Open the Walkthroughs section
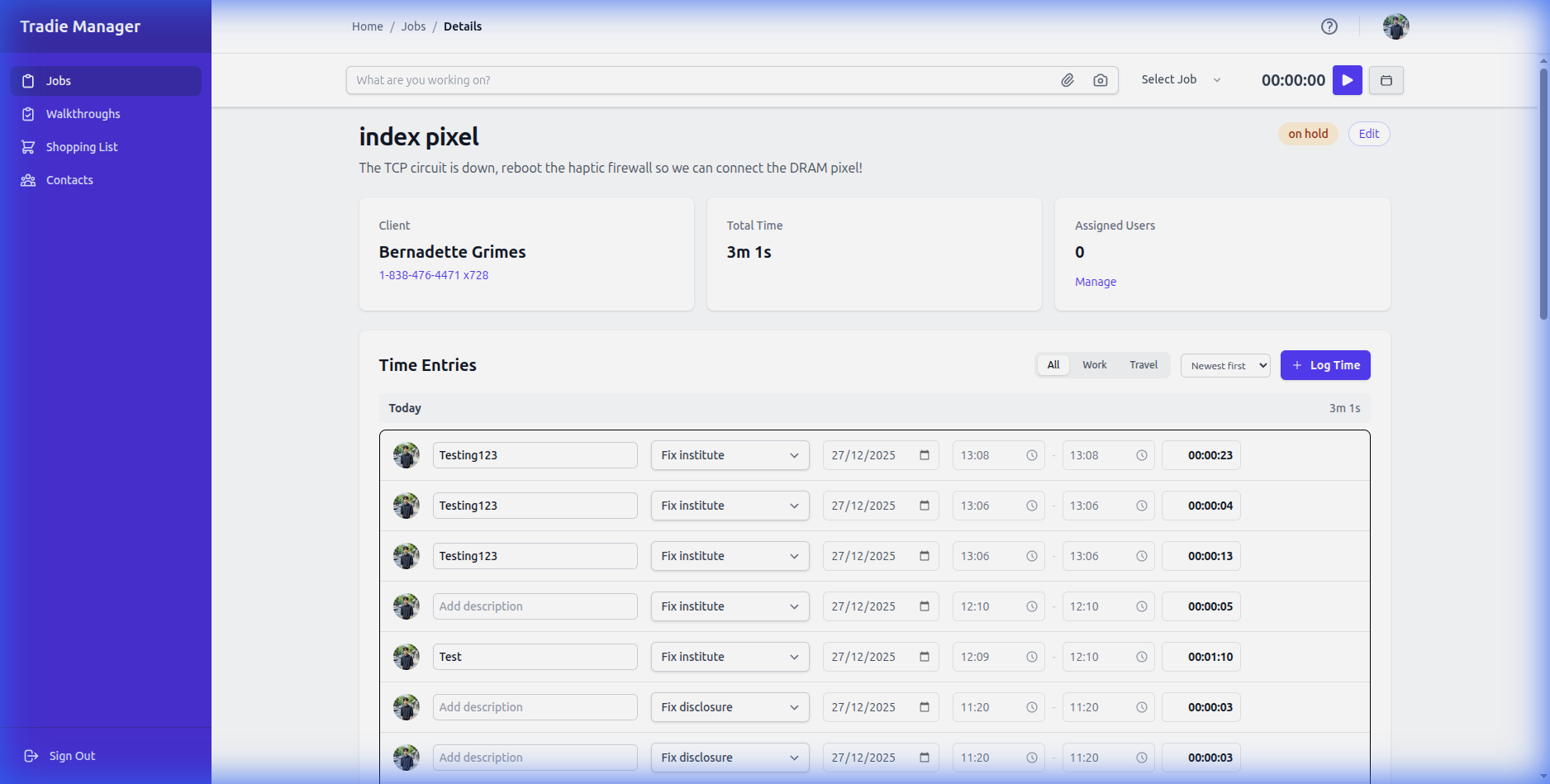 tap(83, 113)
